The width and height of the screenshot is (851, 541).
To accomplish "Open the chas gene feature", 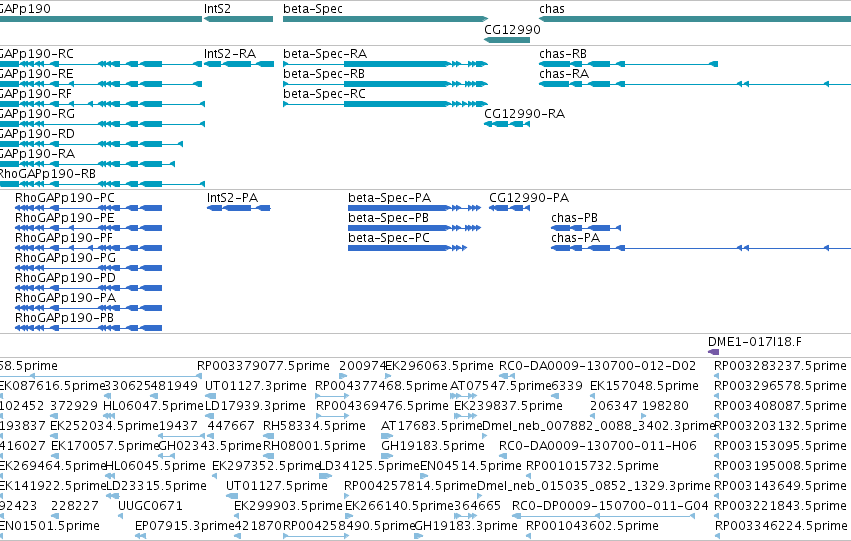I will pyautogui.click(x=695, y=20).
